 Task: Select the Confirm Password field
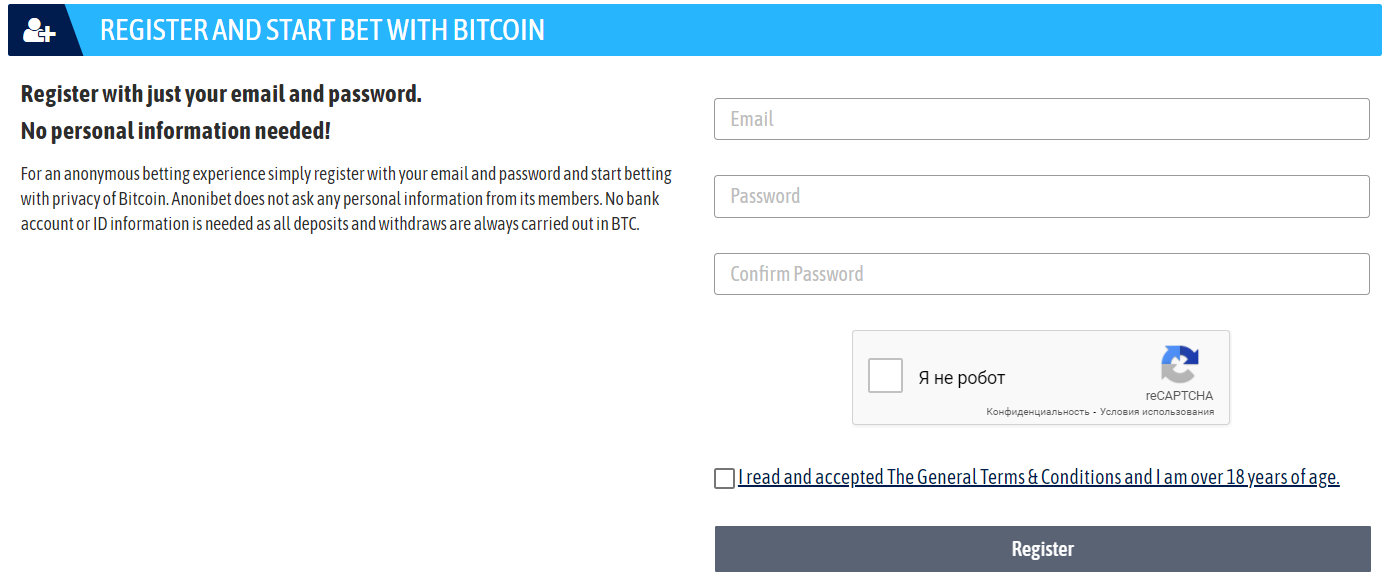1041,274
